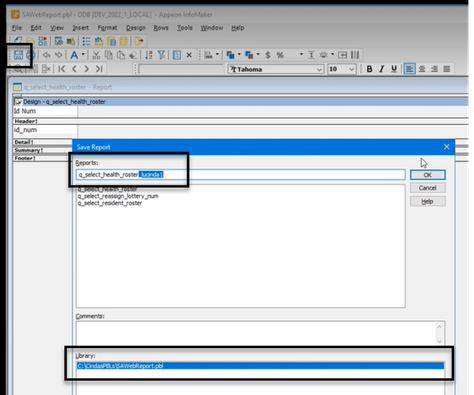The width and height of the screenshot is (474, 395).
Task: Toggle Underline formatting
Action: click(x=394, y=69)
